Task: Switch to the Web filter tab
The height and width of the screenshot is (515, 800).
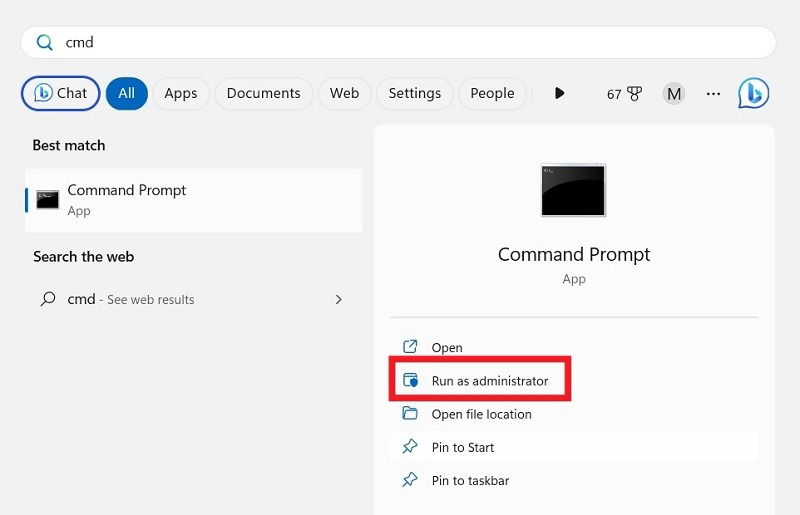Action: pos(344,93)
